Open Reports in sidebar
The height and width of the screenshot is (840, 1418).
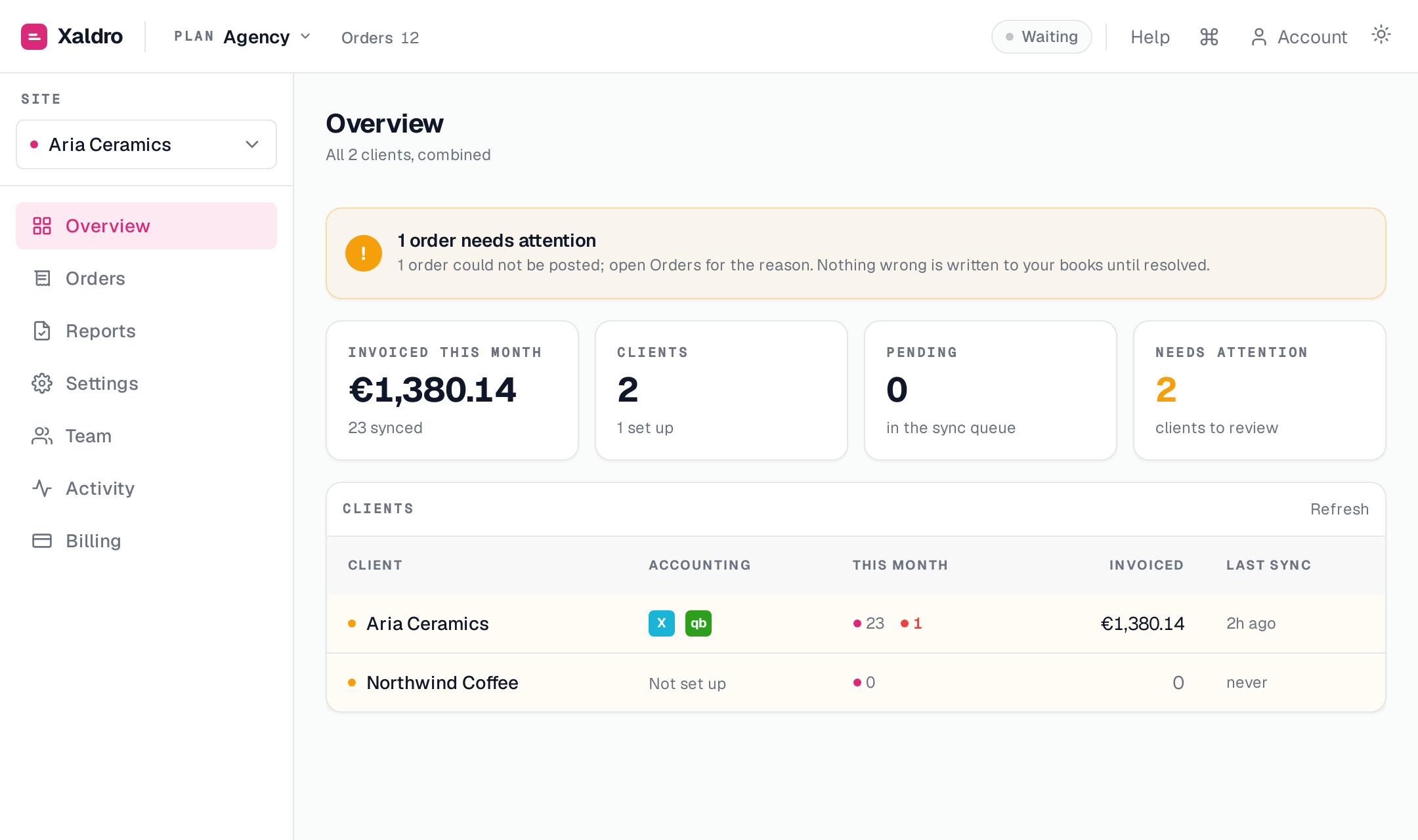146,331
